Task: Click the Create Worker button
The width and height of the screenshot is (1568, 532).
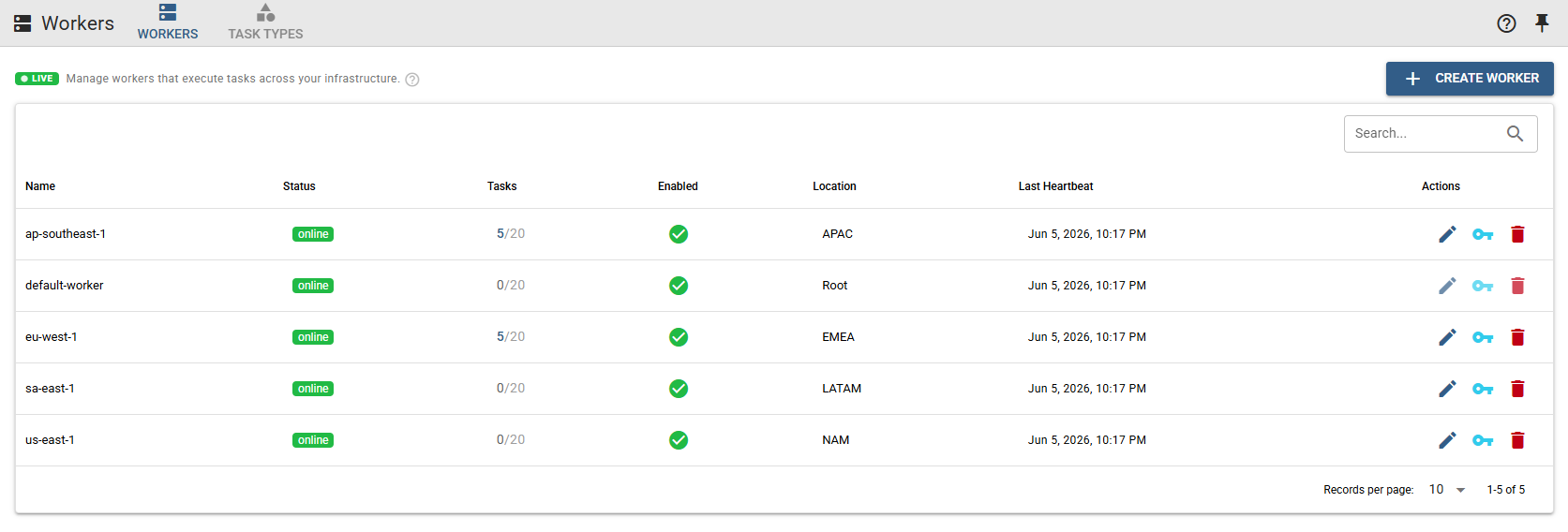Action: point(1470,79)
